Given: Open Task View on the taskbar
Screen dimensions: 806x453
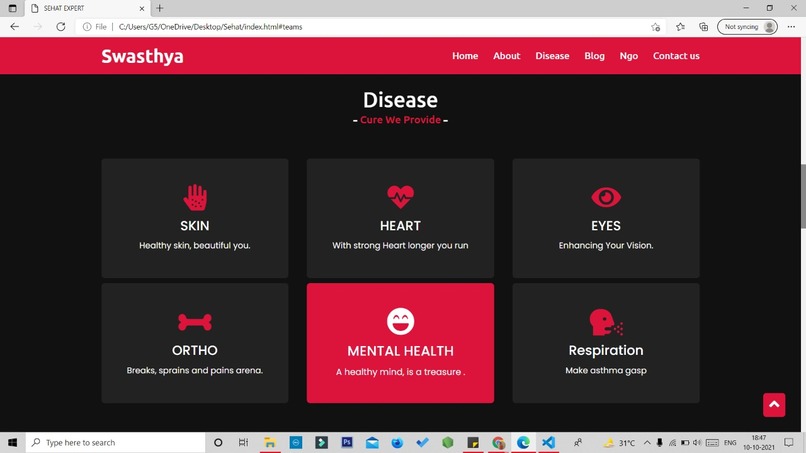Looking at the screenshot, I should pos(243,442).
